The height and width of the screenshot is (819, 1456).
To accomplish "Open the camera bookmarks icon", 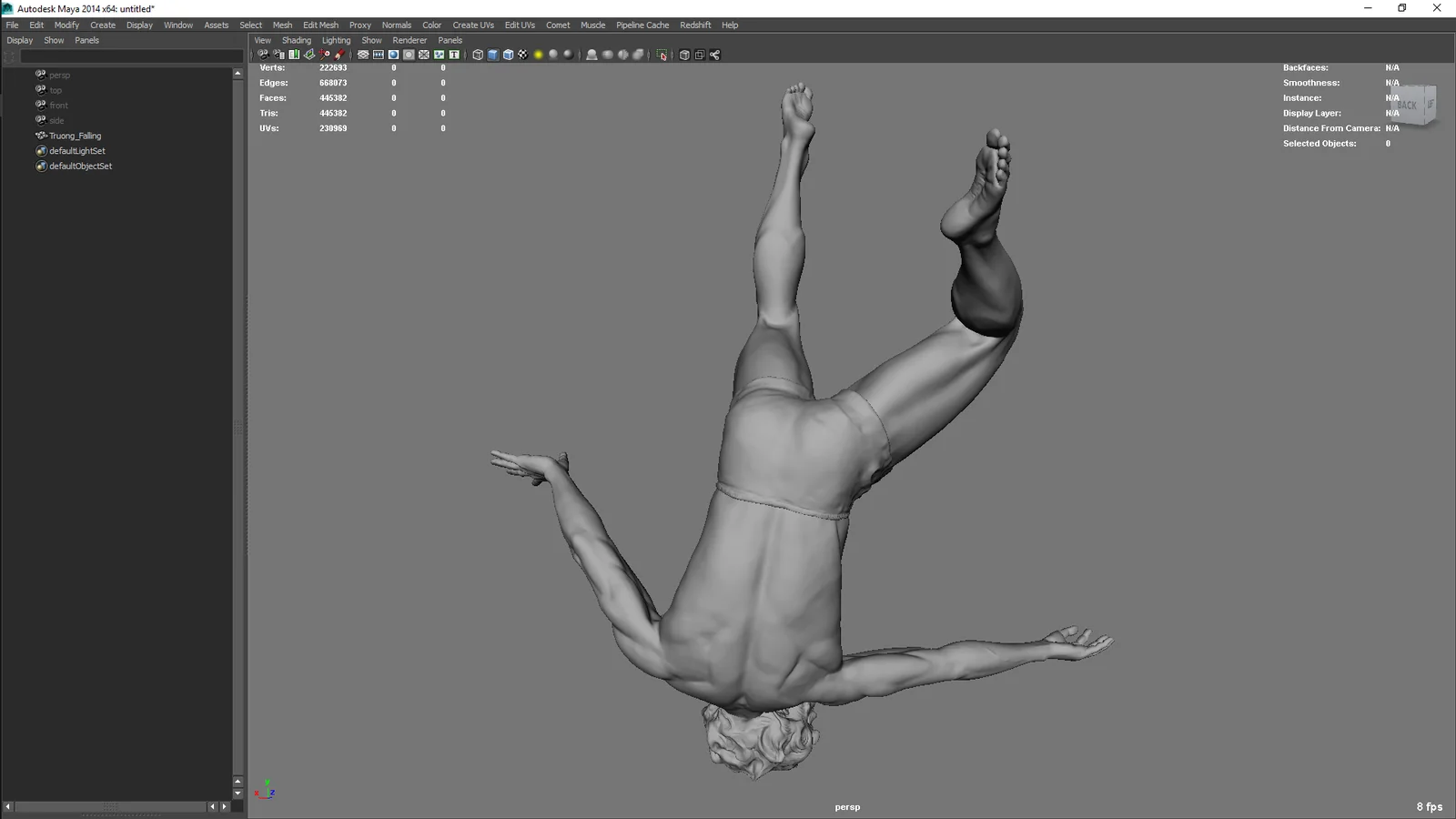I will (x=294, y=55).
